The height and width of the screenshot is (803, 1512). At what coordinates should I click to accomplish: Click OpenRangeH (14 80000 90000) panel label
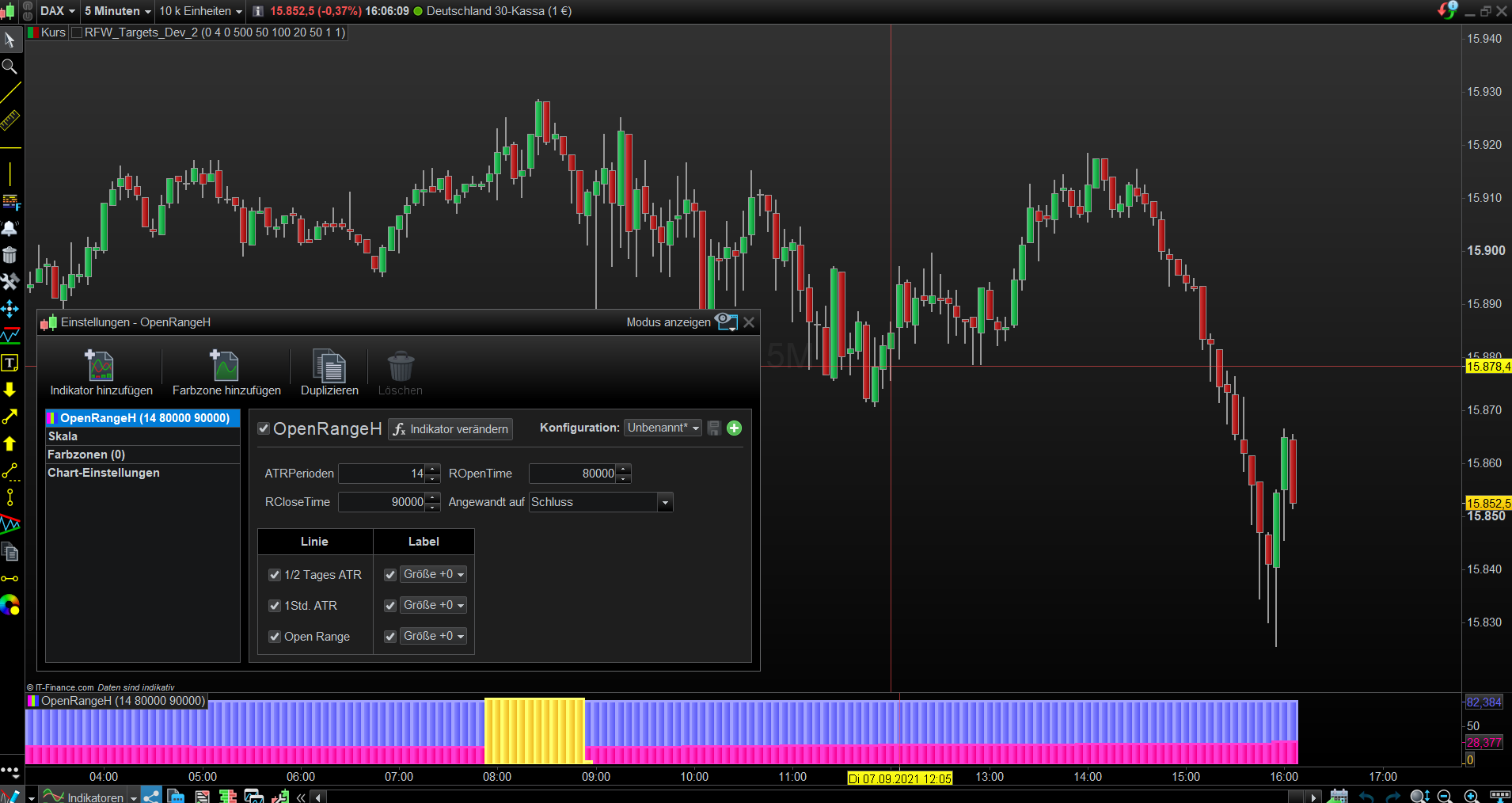pyautogui.click(x=123, y=701)
